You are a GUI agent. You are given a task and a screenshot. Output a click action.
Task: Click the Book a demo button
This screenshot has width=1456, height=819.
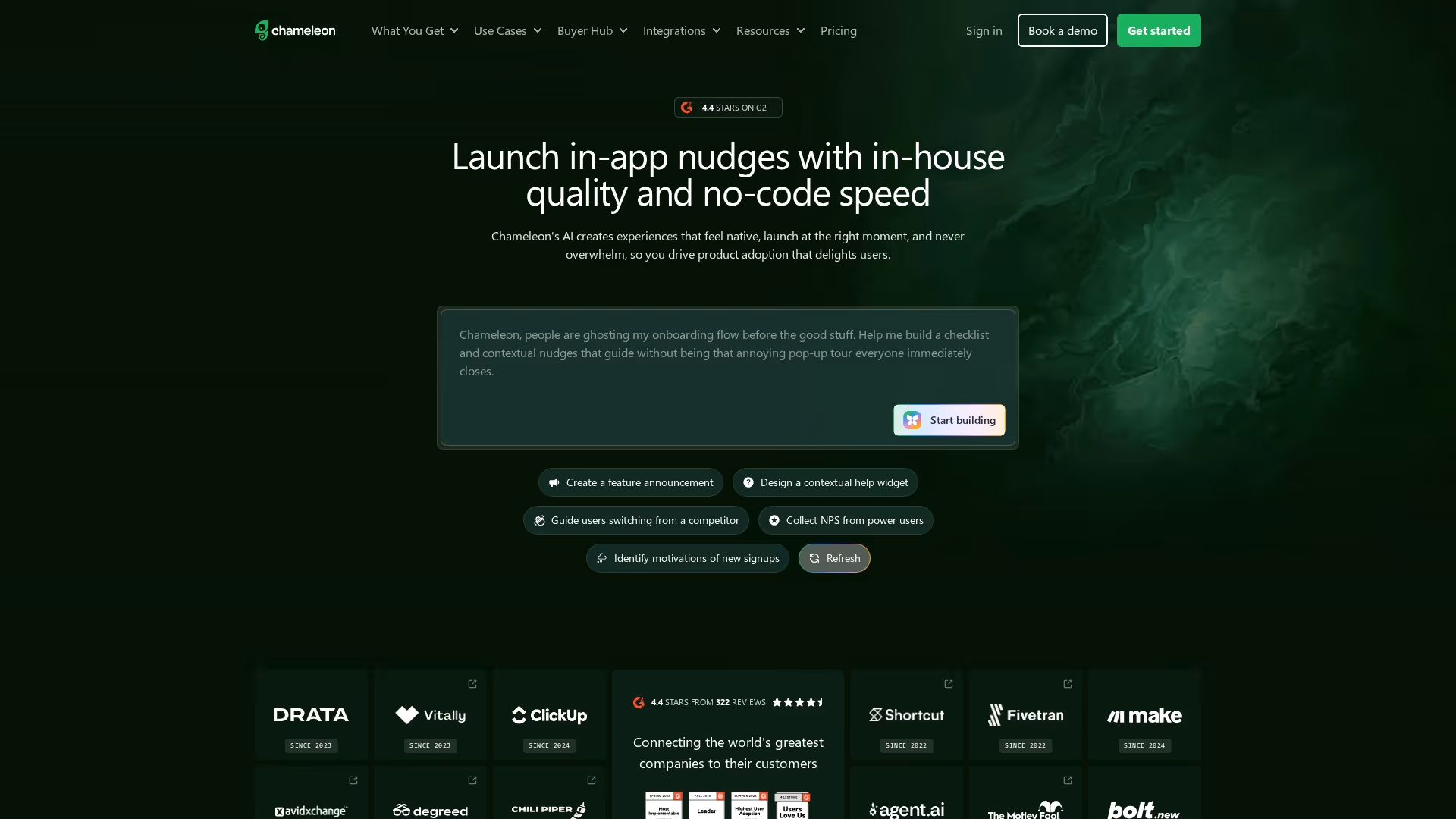click(x=1062, y=30)
